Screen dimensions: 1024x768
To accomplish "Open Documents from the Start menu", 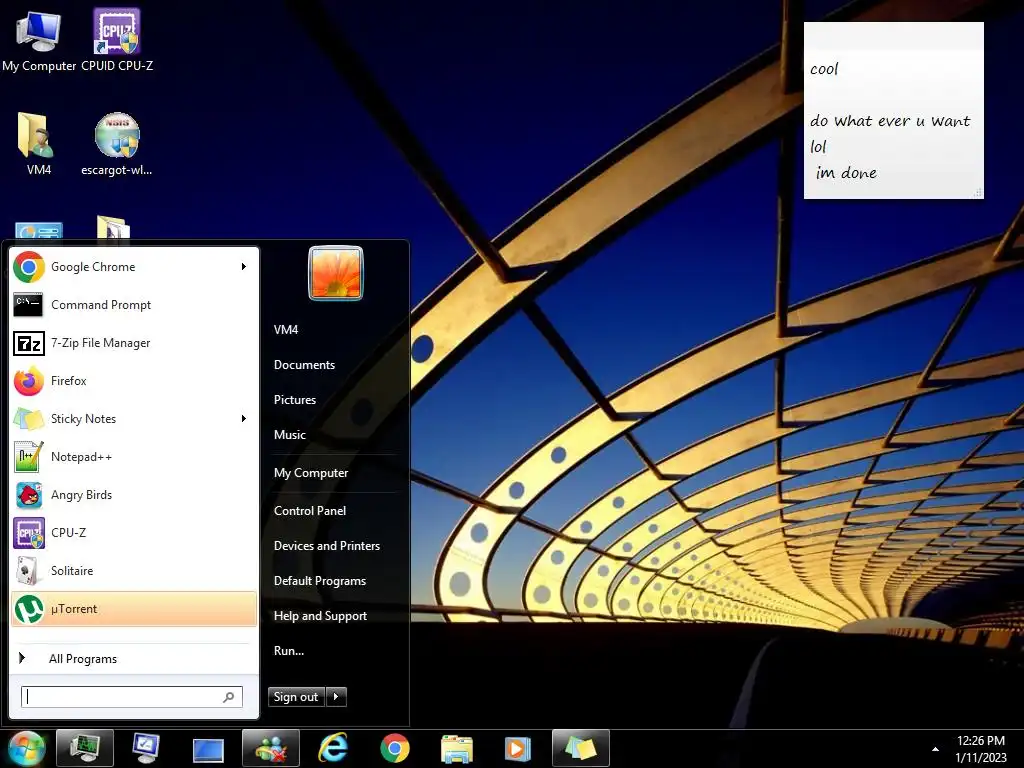I will coord(304,365).
